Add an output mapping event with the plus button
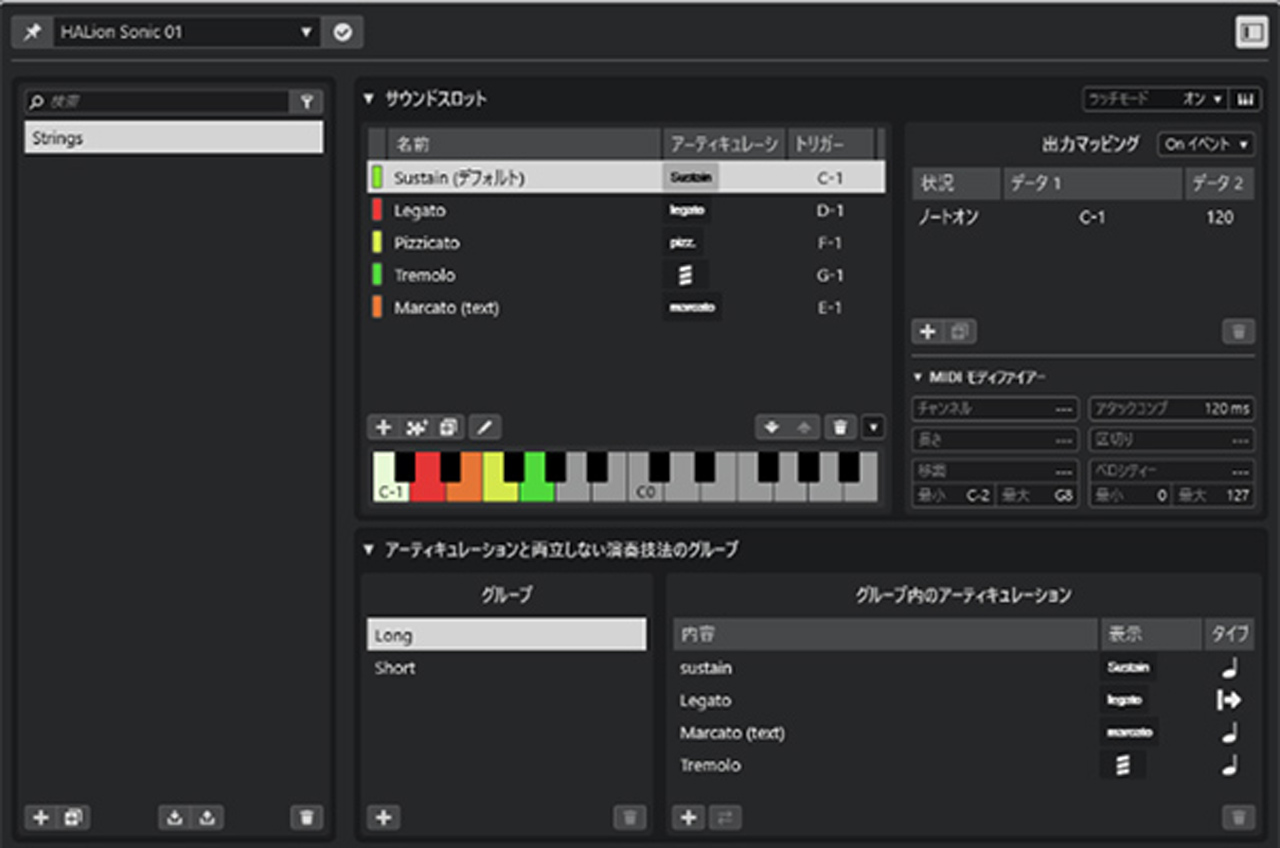The image size is (1280, 848). [929, 331]
